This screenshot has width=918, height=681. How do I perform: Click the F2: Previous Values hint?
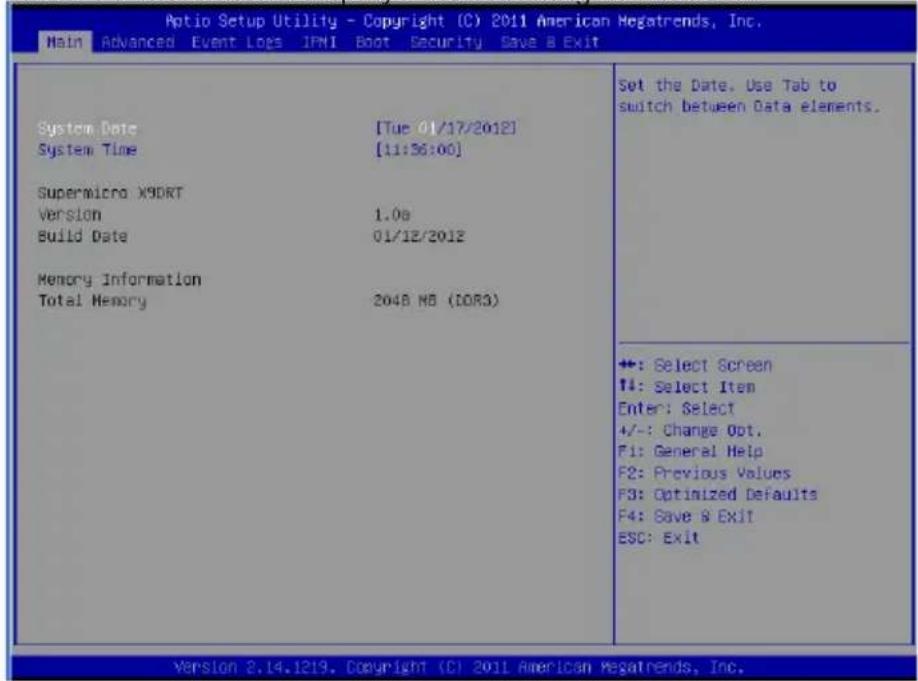[704, 473]
